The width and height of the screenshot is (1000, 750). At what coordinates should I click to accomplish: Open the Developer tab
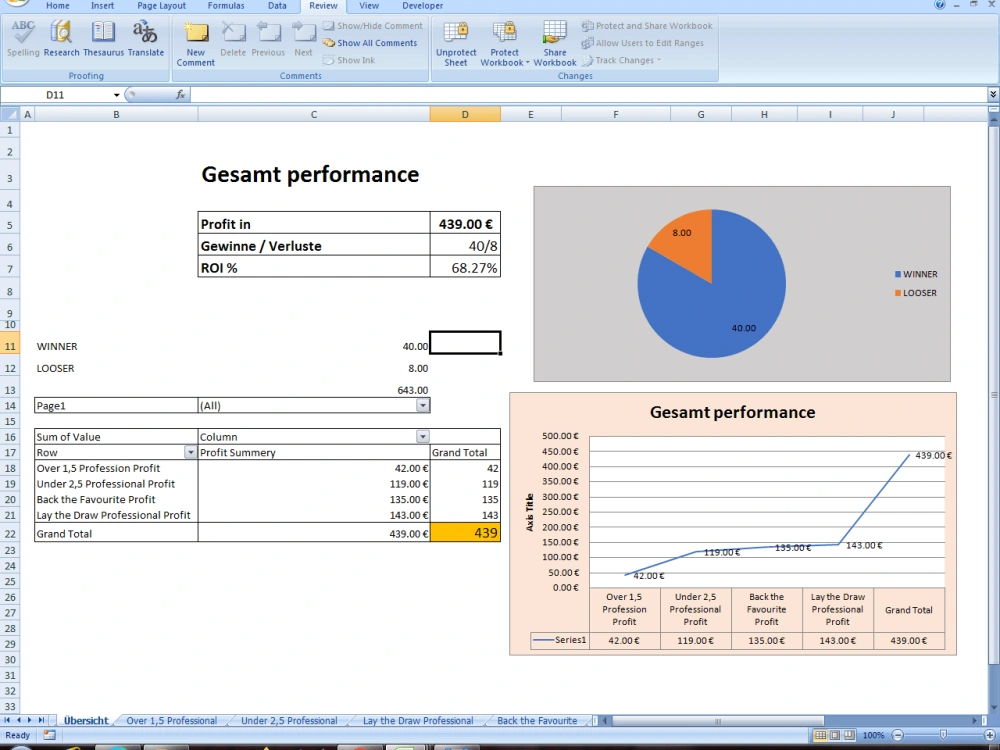point(422,6)
